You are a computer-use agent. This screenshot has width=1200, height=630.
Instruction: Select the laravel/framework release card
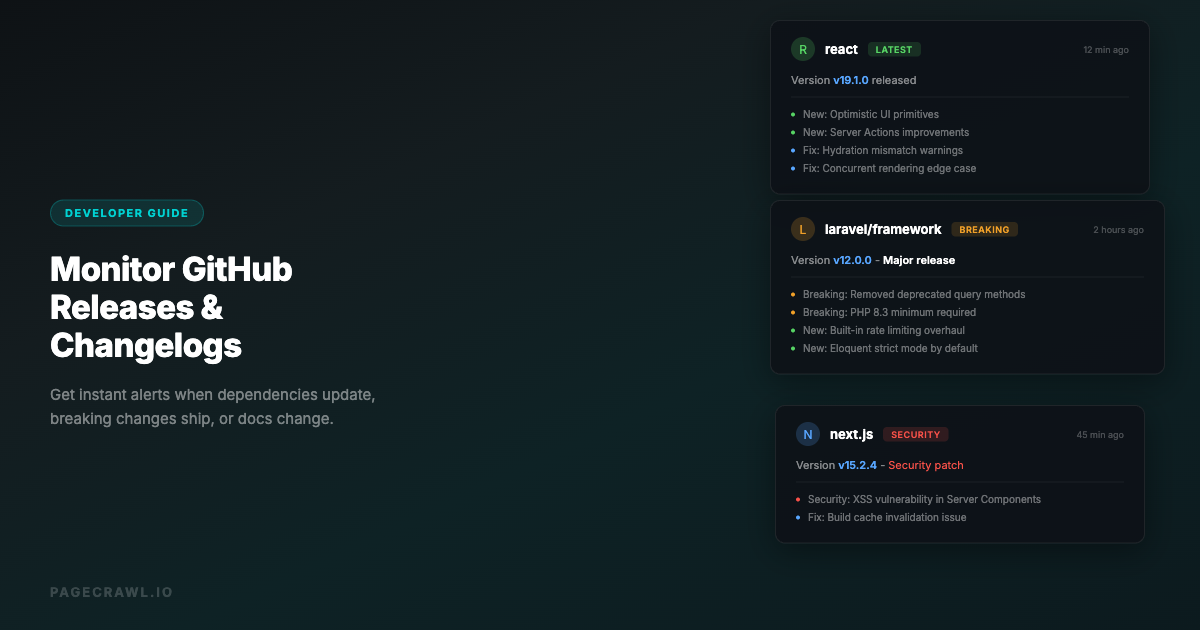[x=965, y=287]
